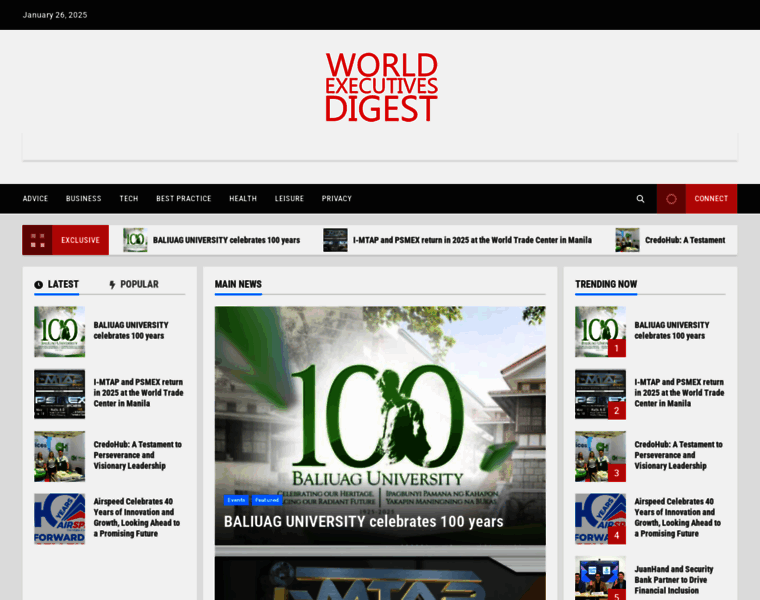Click ticker thumbnail of Baliuag 100 logo
This screenshot has width=760, height=600.
[135, 240]
